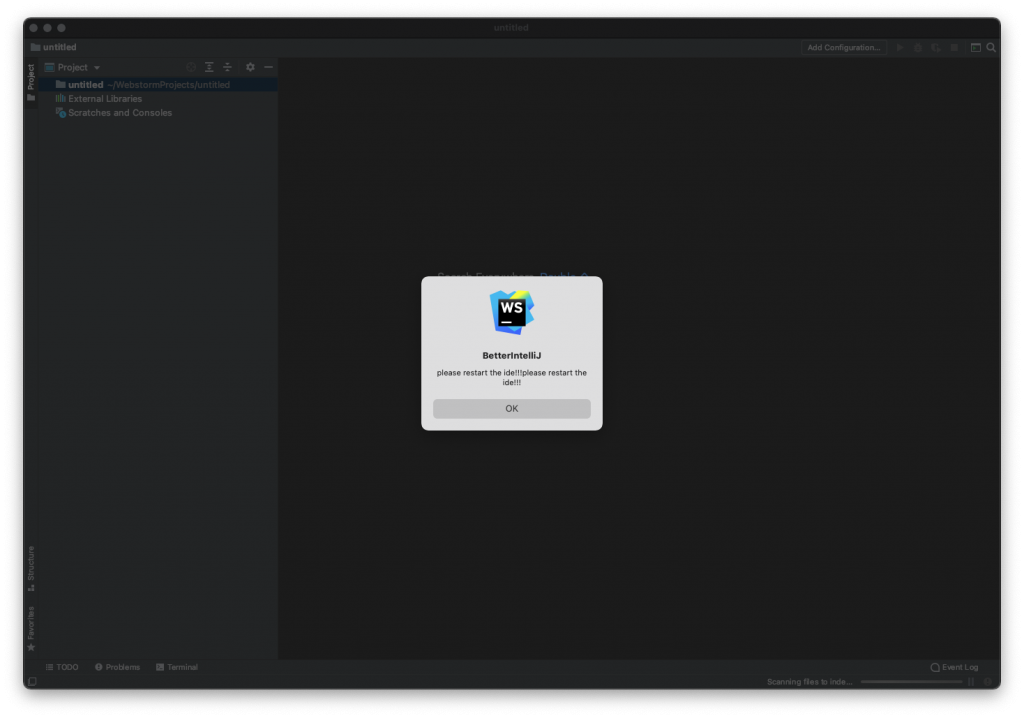Click the tool windows toggle icon in status bar corner
The width and height of the screenshot is (1024, 718).
click(32, 681)
